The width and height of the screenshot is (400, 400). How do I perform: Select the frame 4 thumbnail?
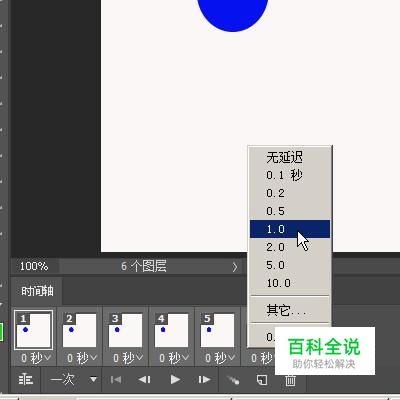pyautogui.click(x=171, y=330)
